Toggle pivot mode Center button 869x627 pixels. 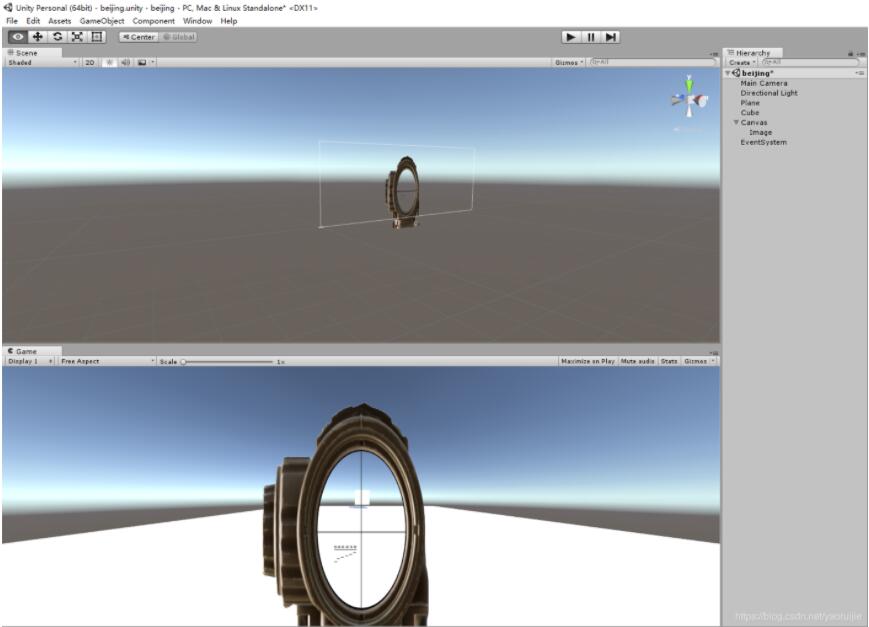pos(139,37)
